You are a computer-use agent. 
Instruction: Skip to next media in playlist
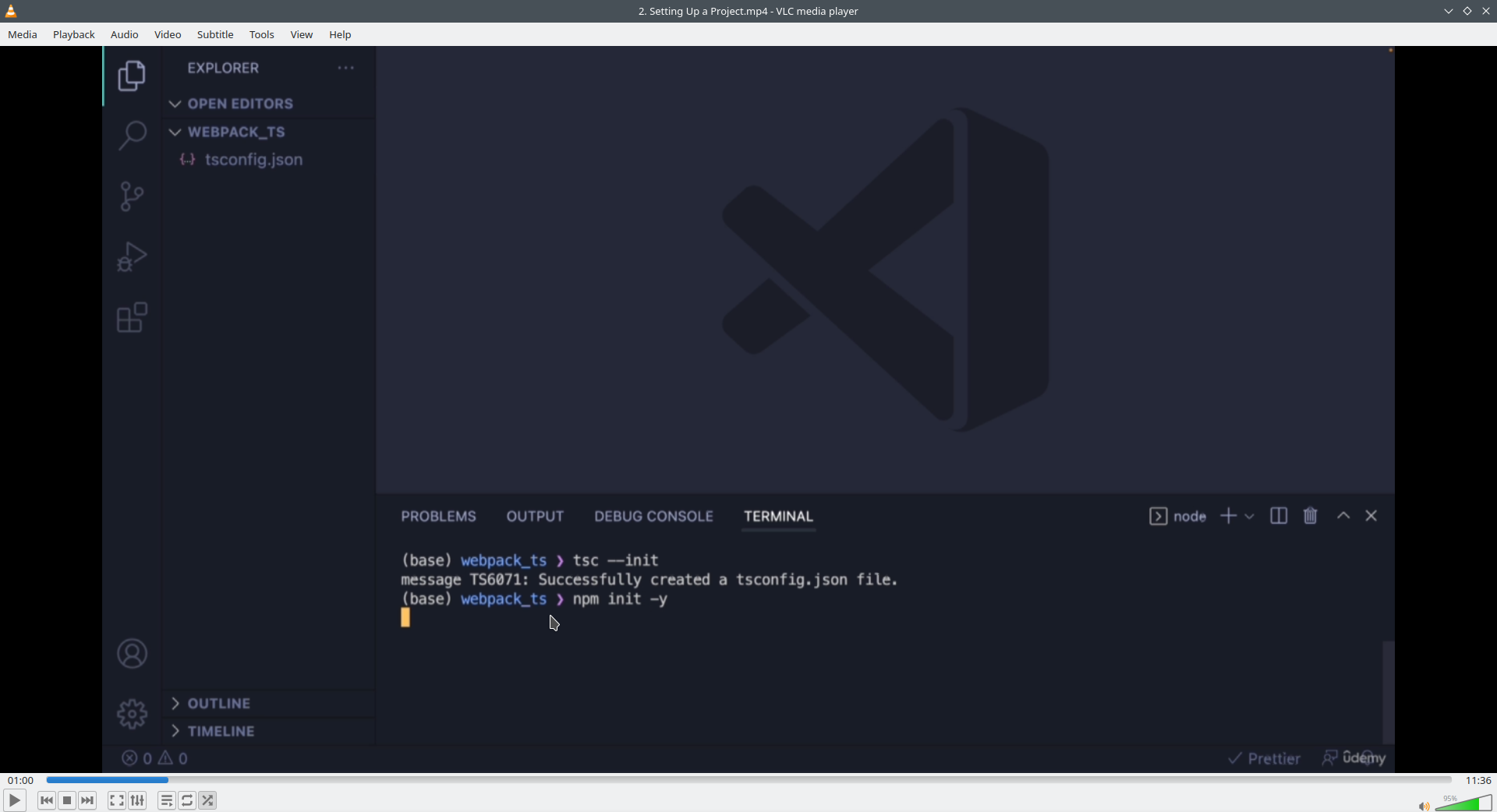[87, 800]
